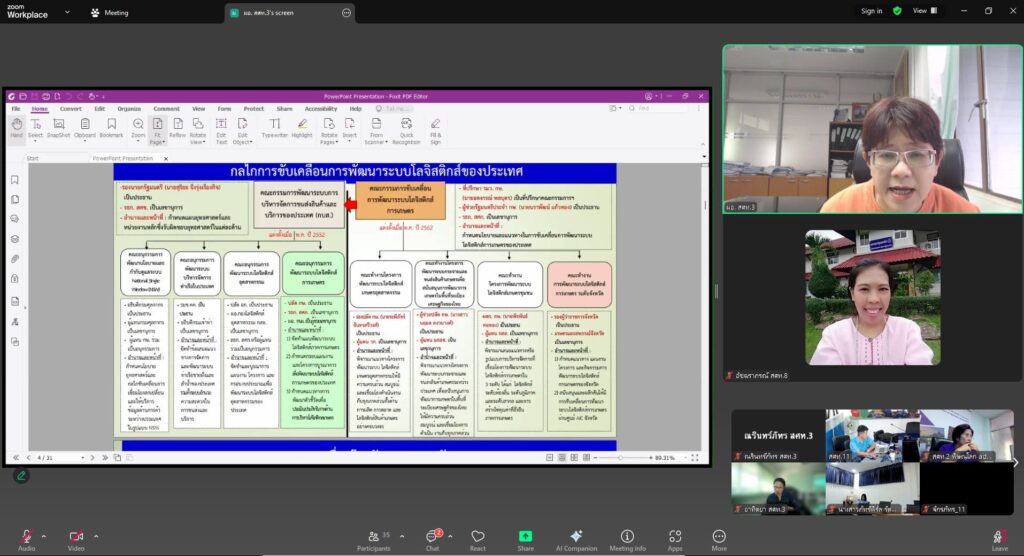Click the Leave meeting button
The width and height of the screenshot is (1024, 556).
tap(999, 538)
